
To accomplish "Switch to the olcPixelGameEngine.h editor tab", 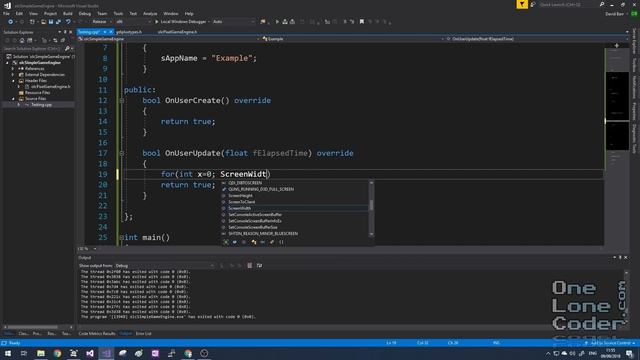I will click(x=178, y=32).
